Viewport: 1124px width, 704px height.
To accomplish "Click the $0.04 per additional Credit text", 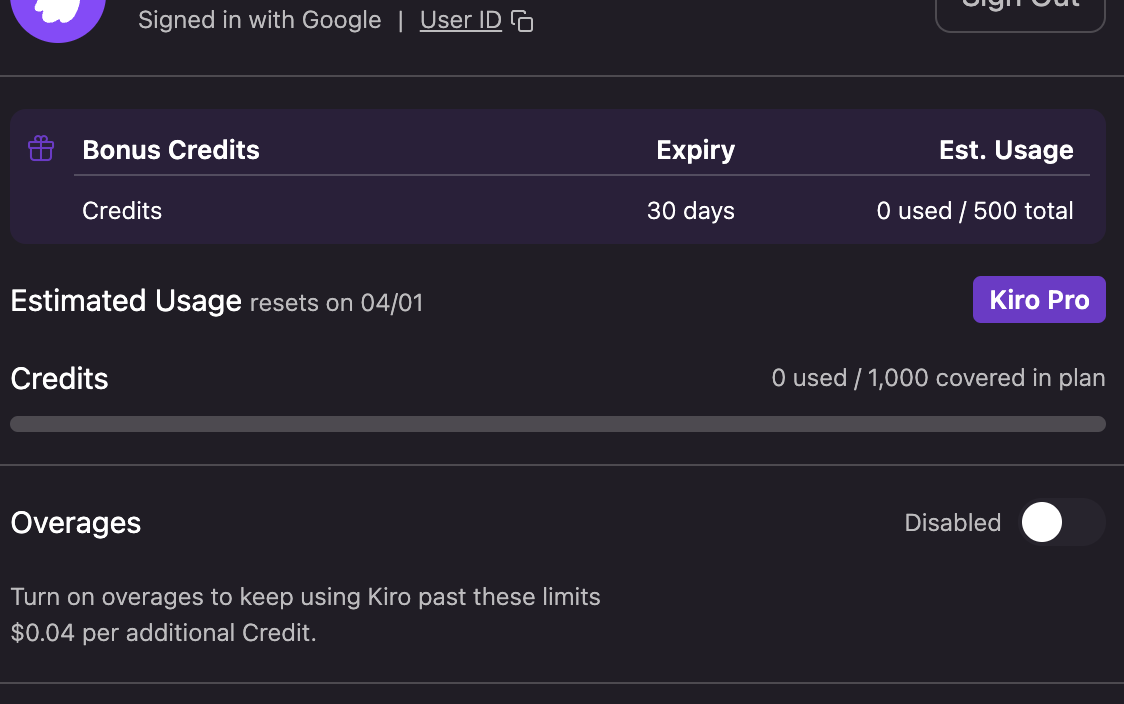I will [x=163, y=633].
